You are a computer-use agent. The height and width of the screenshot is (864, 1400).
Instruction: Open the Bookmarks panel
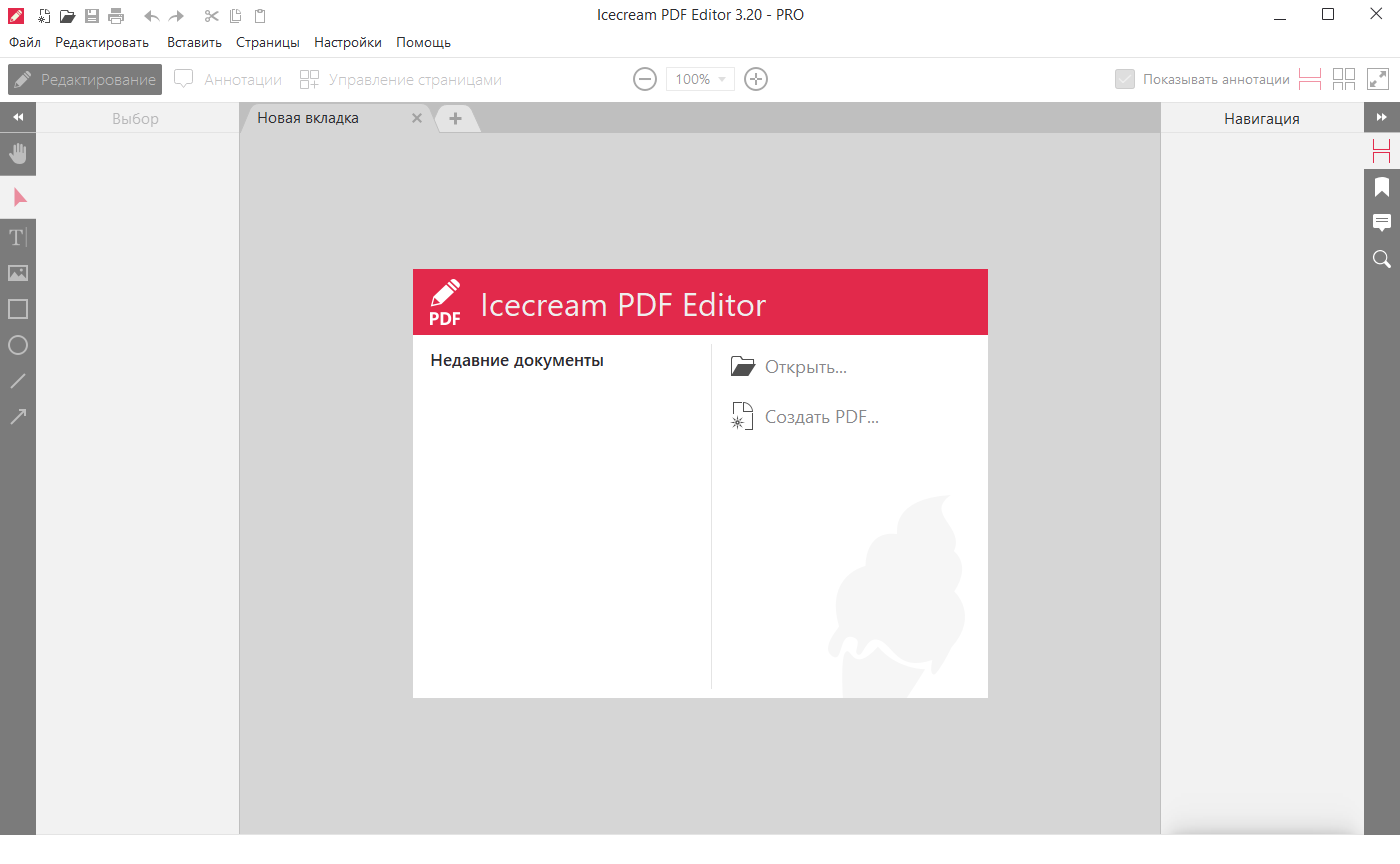pos(1382,186)
